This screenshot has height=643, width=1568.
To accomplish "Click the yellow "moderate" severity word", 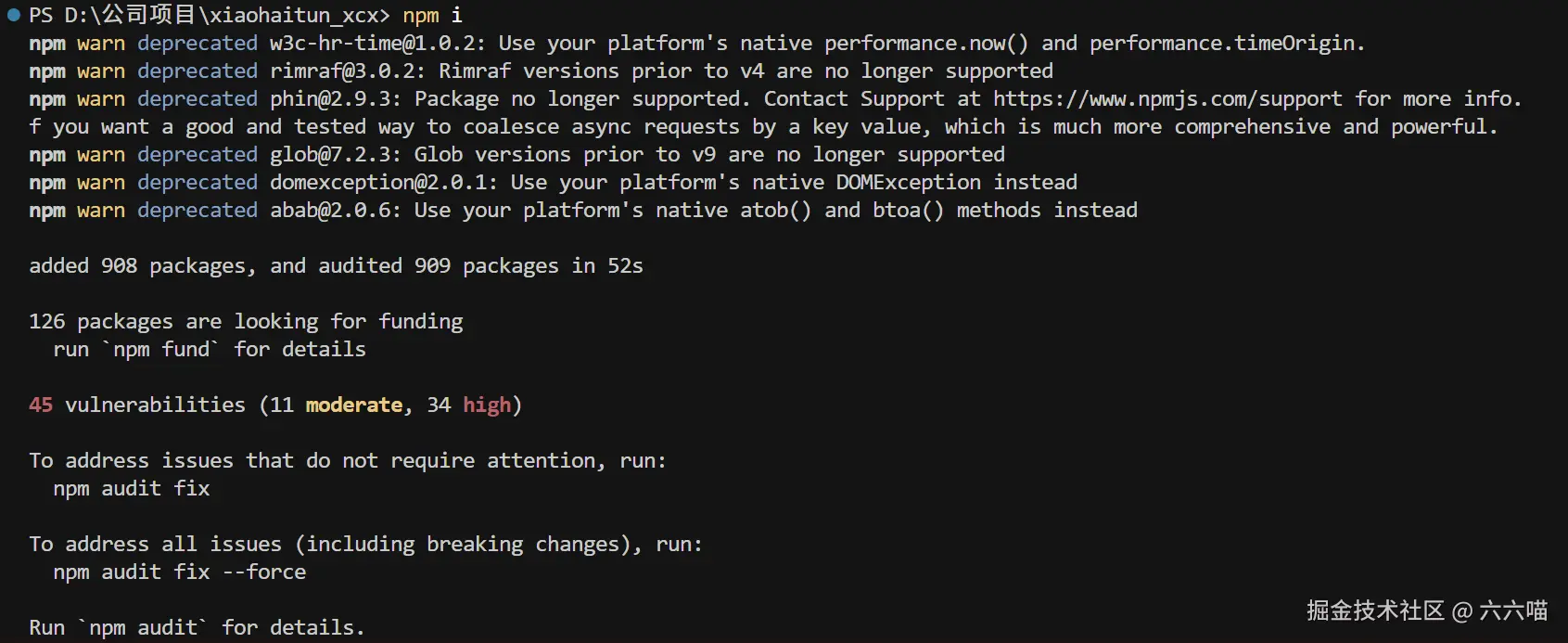I will tap(354, 405).
